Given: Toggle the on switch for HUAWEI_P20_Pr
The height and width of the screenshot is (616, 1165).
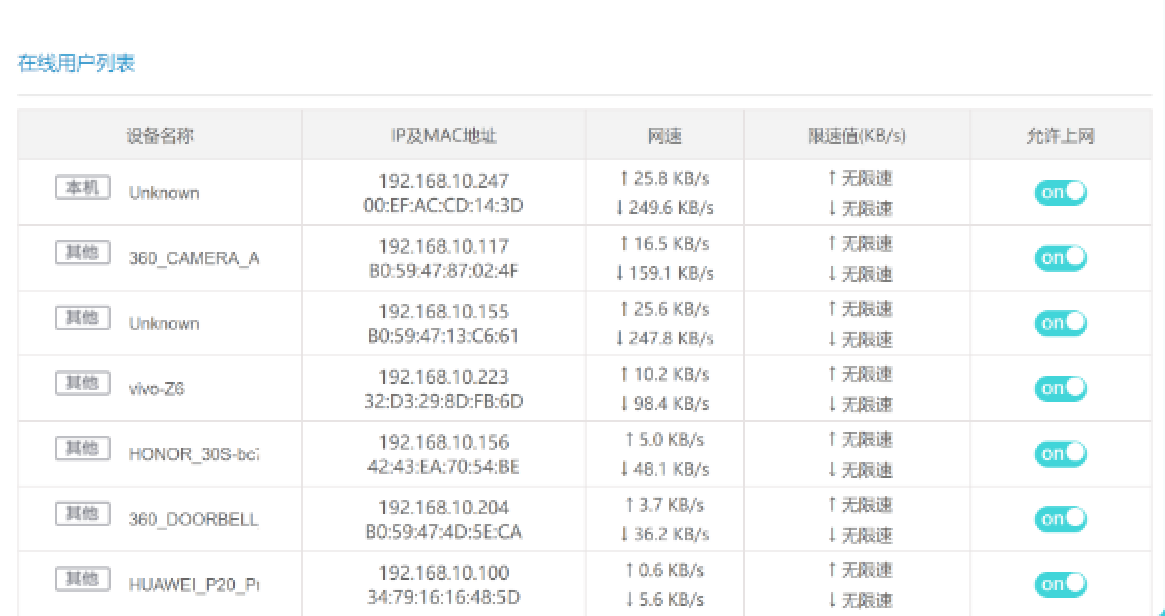Looking at the screenshot, I should point(1060,583).
